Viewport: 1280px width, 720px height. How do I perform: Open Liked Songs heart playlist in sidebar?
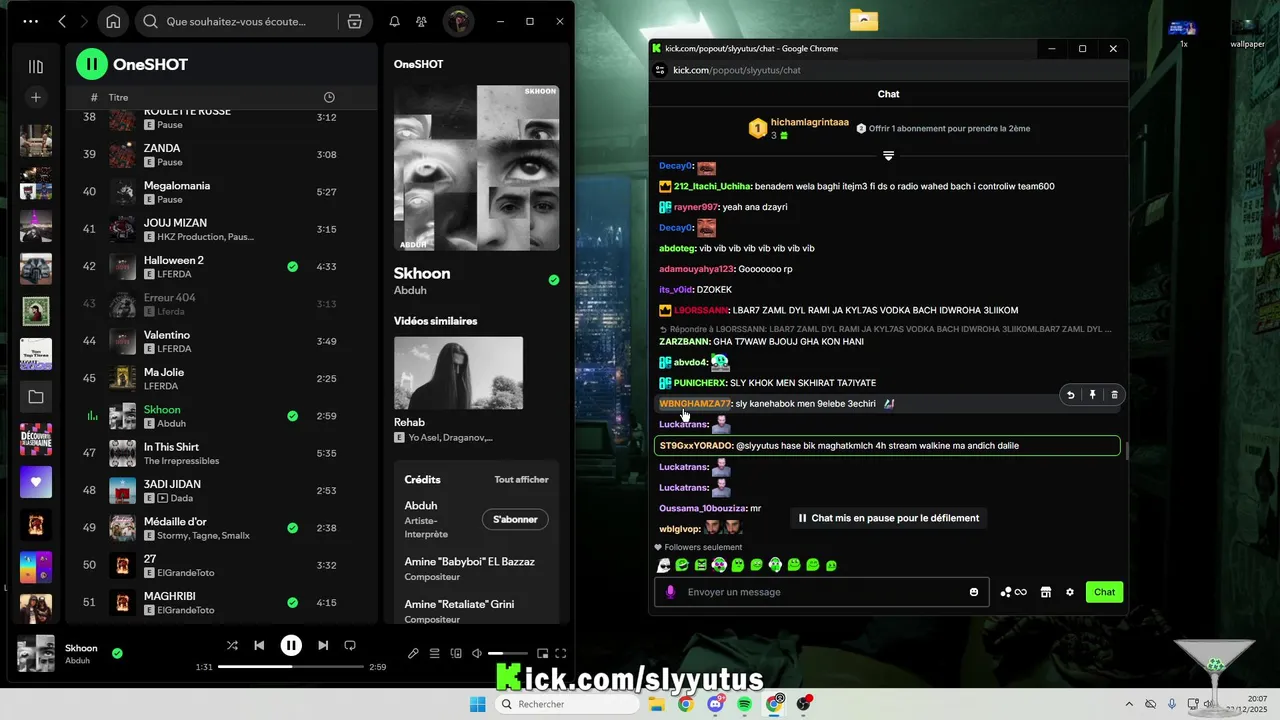click(x=36, y=482)
